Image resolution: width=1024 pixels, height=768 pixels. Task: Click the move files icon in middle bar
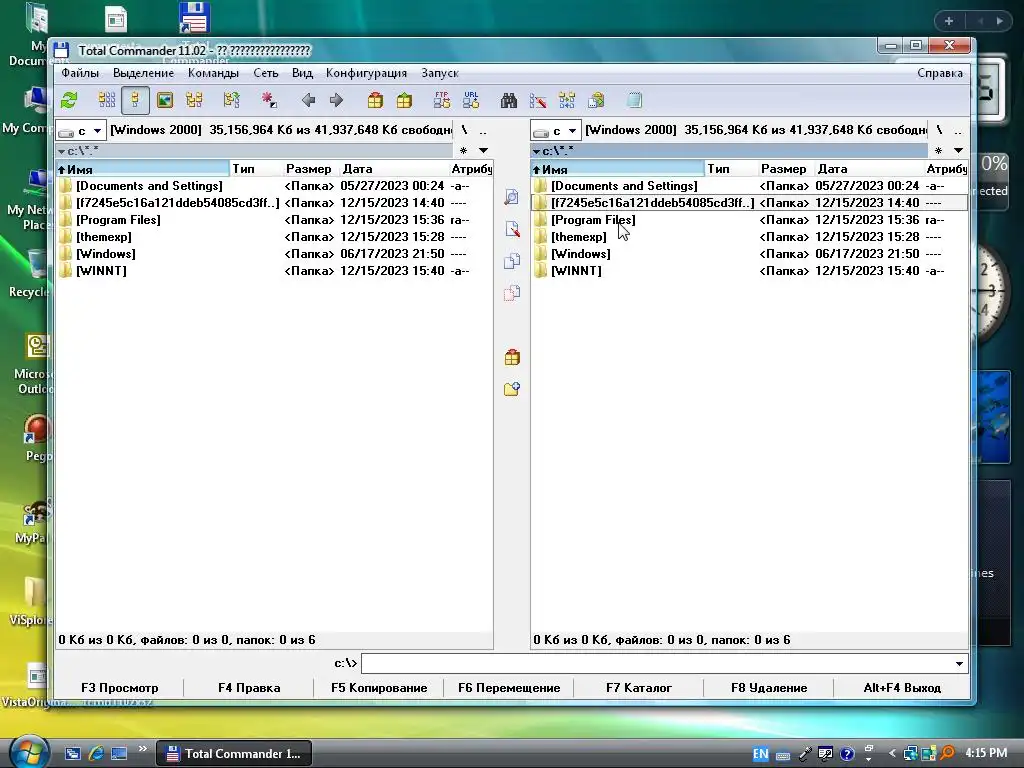pyautogui.click(x=512, y=293)
